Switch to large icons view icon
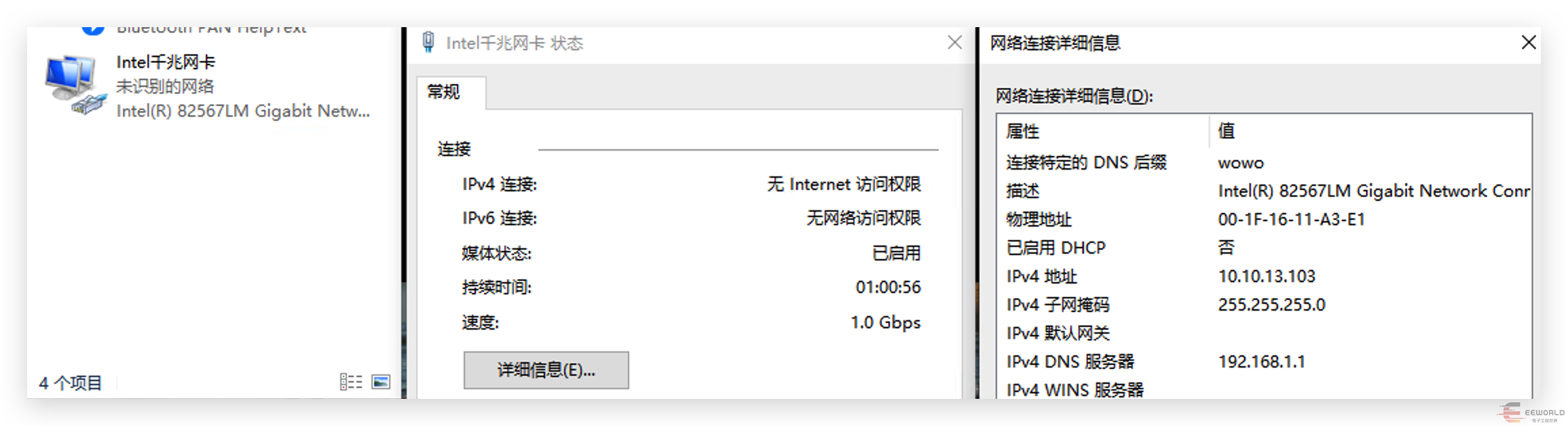This screenshot has height=426, width=1568. pos(381,382)
